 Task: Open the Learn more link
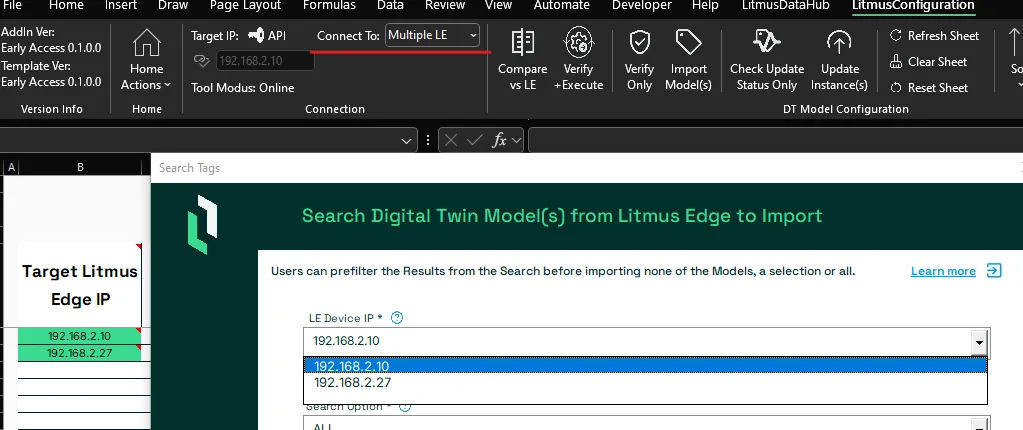coord(943,271)
